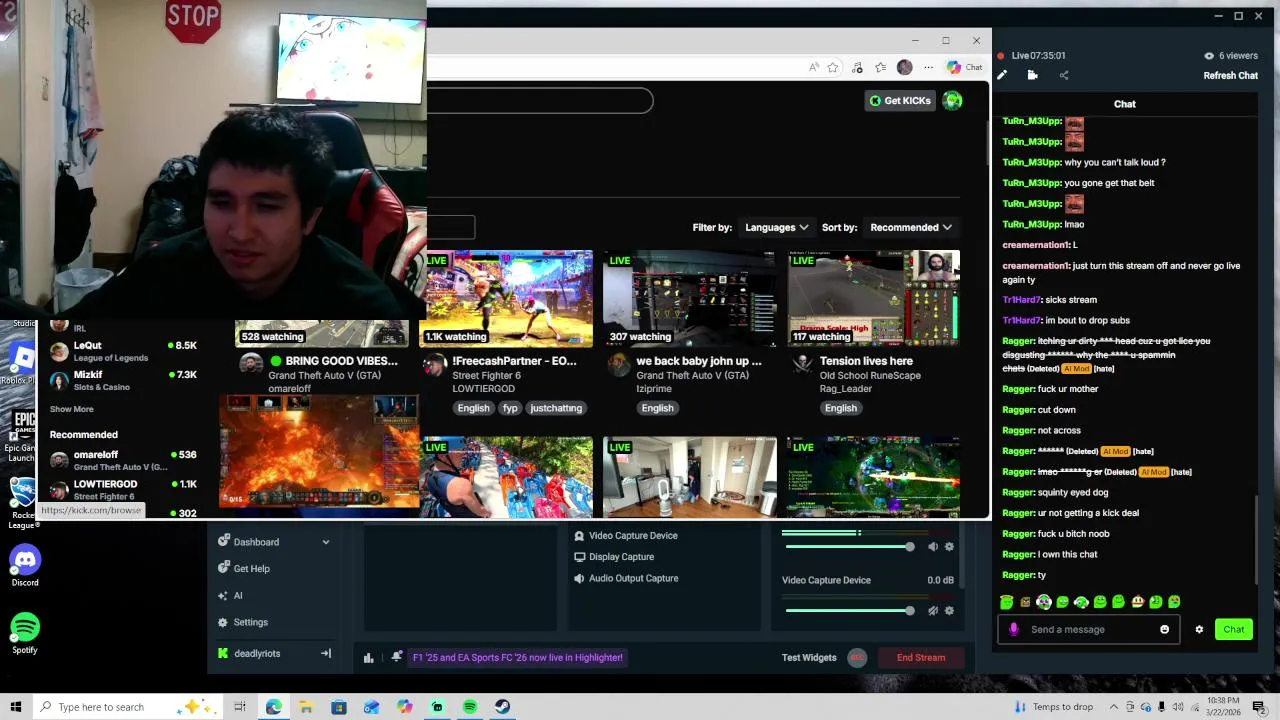Screen dimensions: 1280x720
Task: Open Settings in side menu
Action: pos(243,622)
